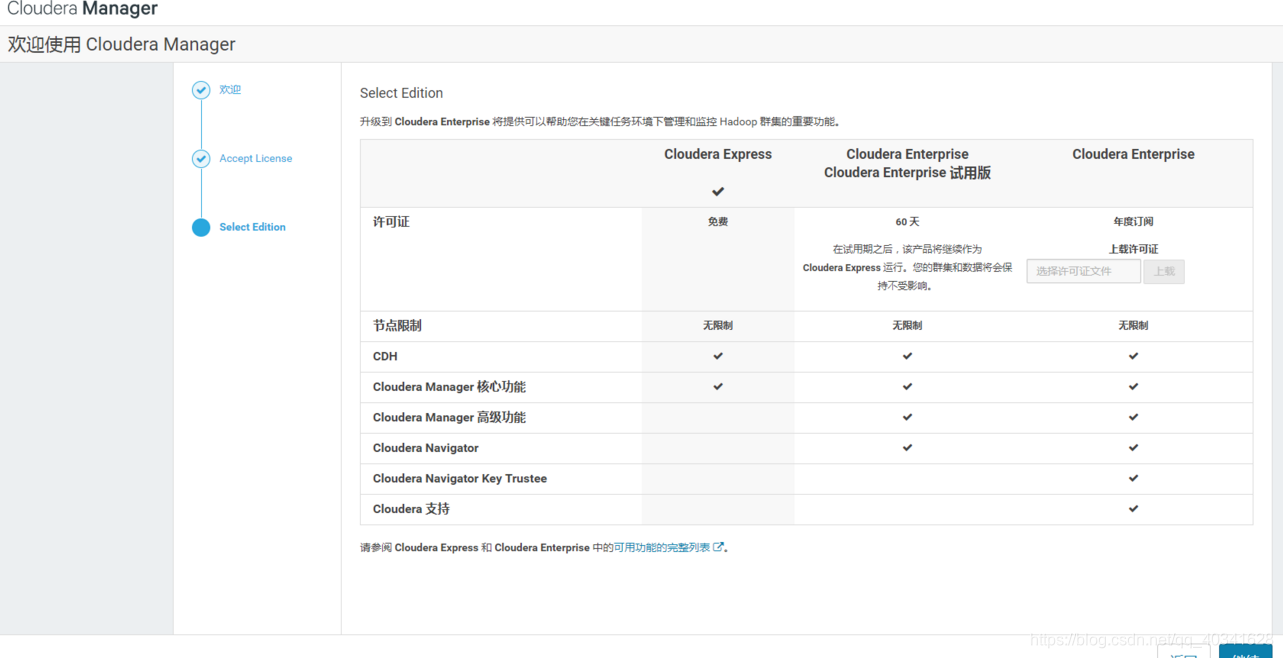Click the CDH checkmark in Cloudera Express column

[x=718, y=356]
